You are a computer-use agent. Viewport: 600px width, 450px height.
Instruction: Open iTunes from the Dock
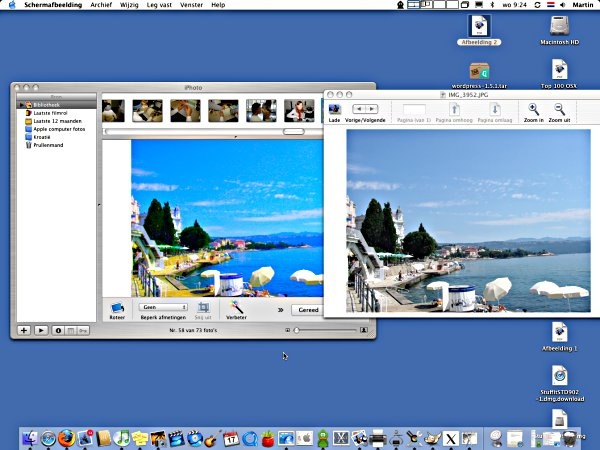[122, 439]
